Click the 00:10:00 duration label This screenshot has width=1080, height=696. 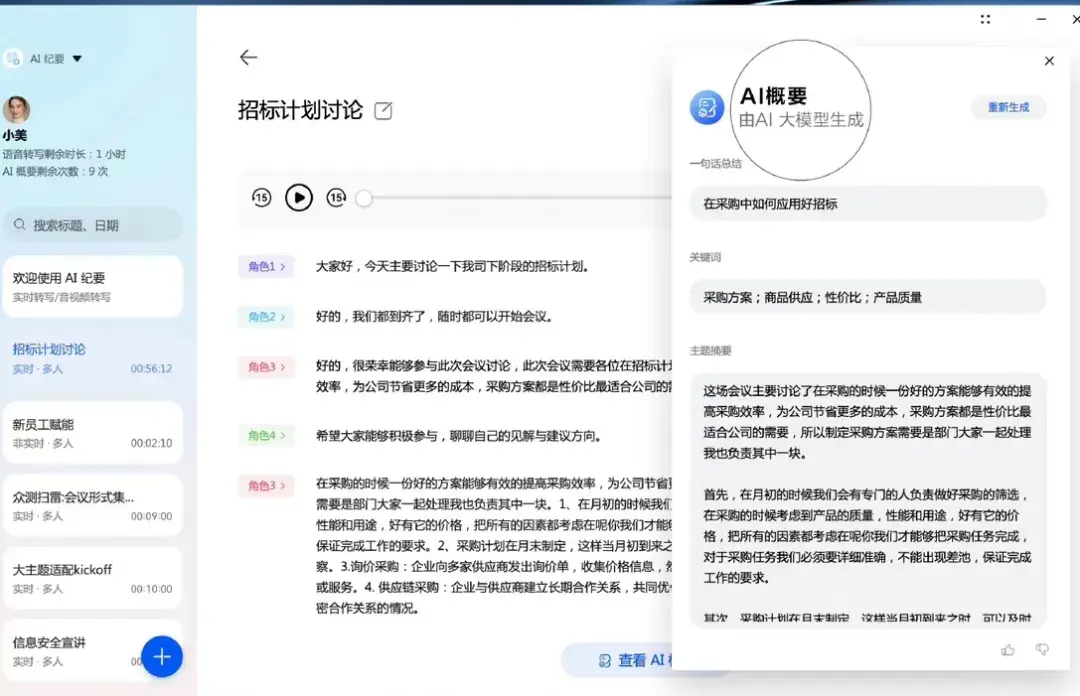tap(152, 589)
